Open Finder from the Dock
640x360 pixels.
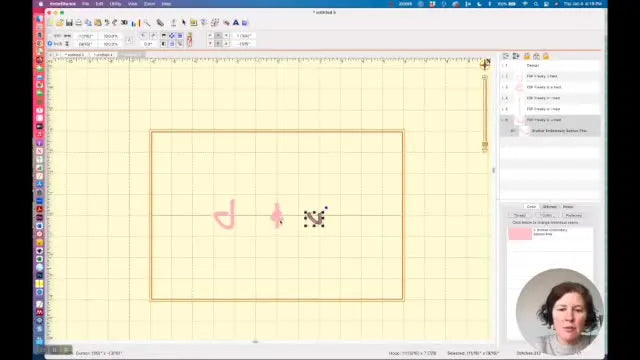pyautogui.click(x=40, y=19)
